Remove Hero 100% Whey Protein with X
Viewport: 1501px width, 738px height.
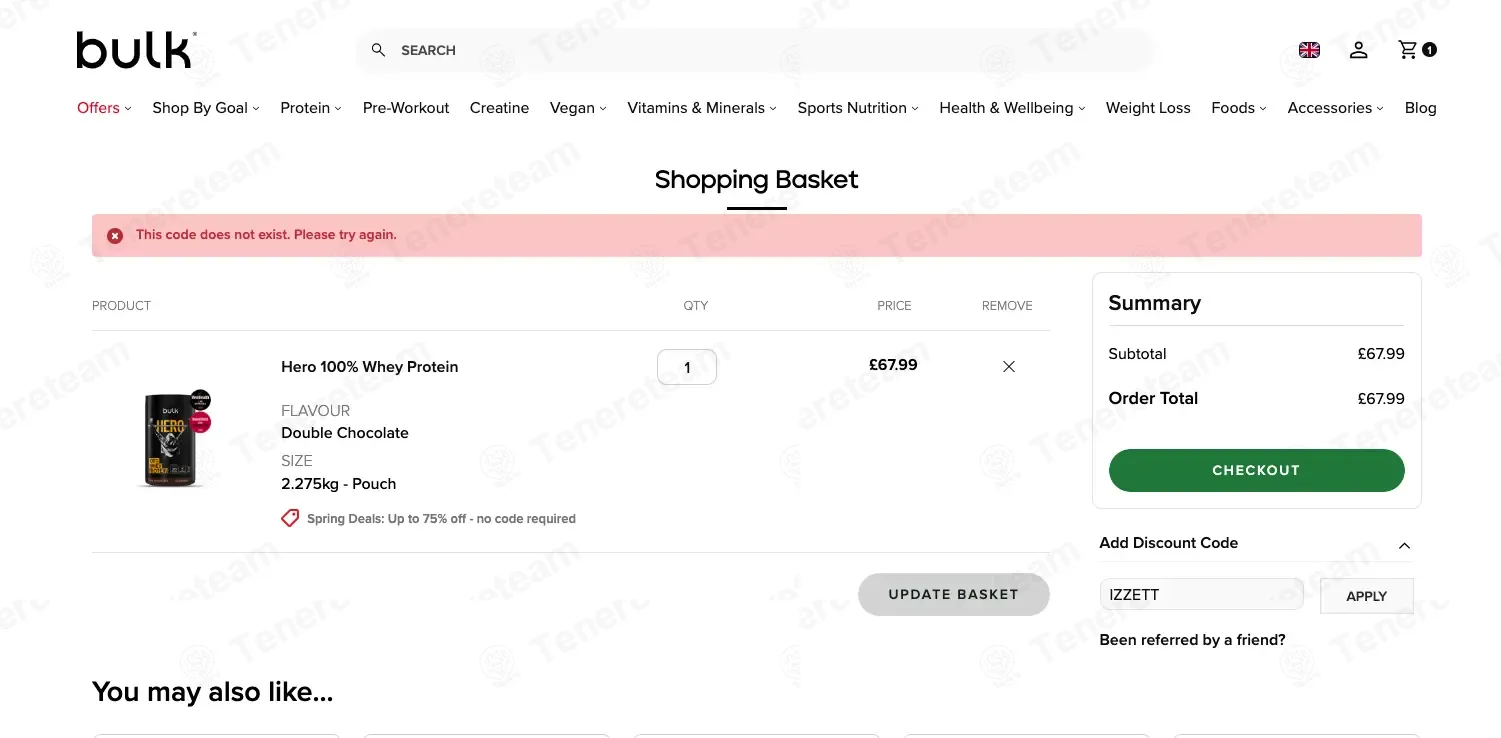tap(1009, 367)
